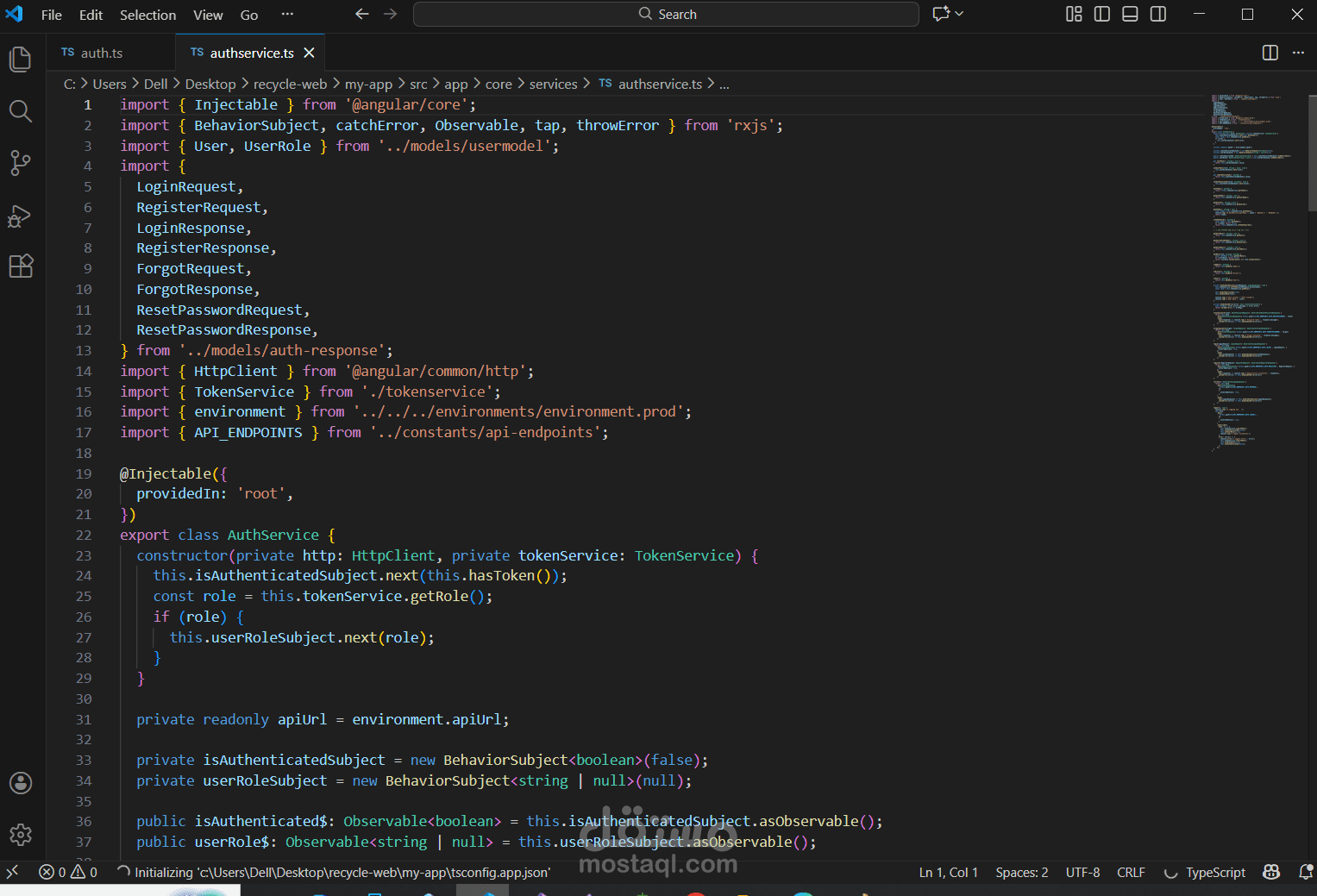This screenshot has width=1317, height=896.
Task: Expand the overflow menu in menu bar
Action: [x=287, y=14]
